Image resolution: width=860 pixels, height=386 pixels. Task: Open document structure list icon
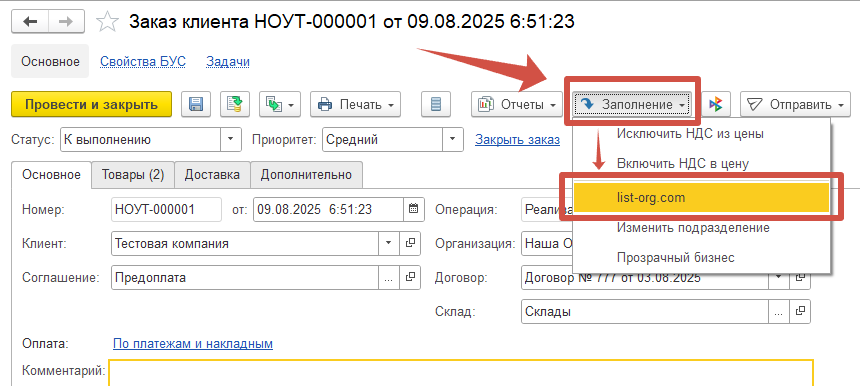pos(436,104)
